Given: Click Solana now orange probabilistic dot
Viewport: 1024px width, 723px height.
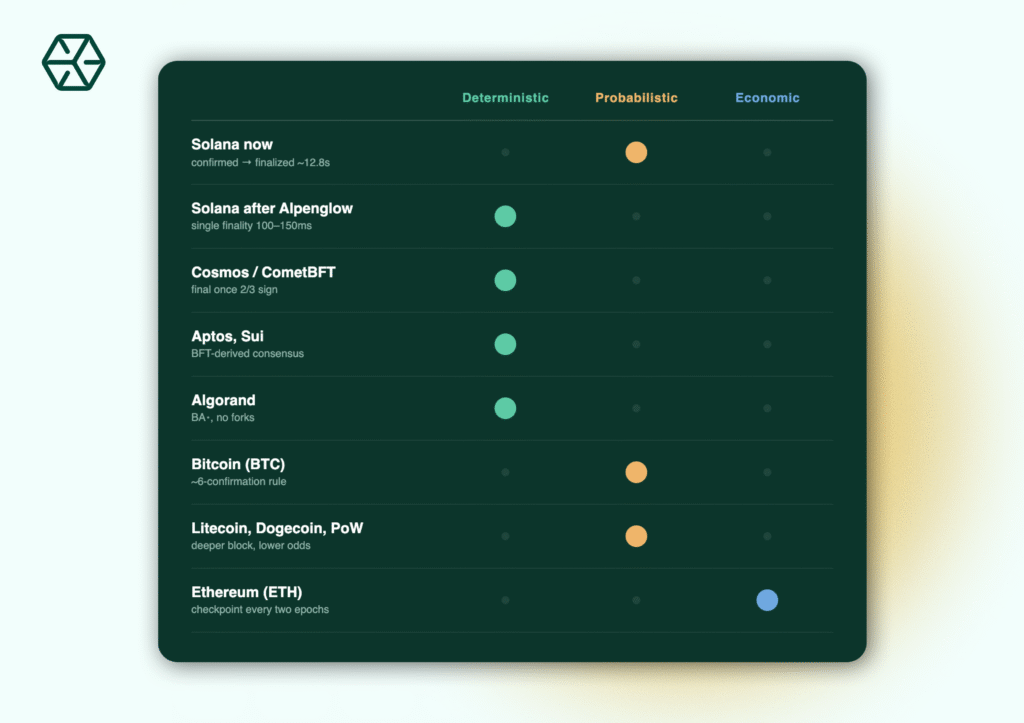Looking at the screenshot, I should [x=636, y=152].
